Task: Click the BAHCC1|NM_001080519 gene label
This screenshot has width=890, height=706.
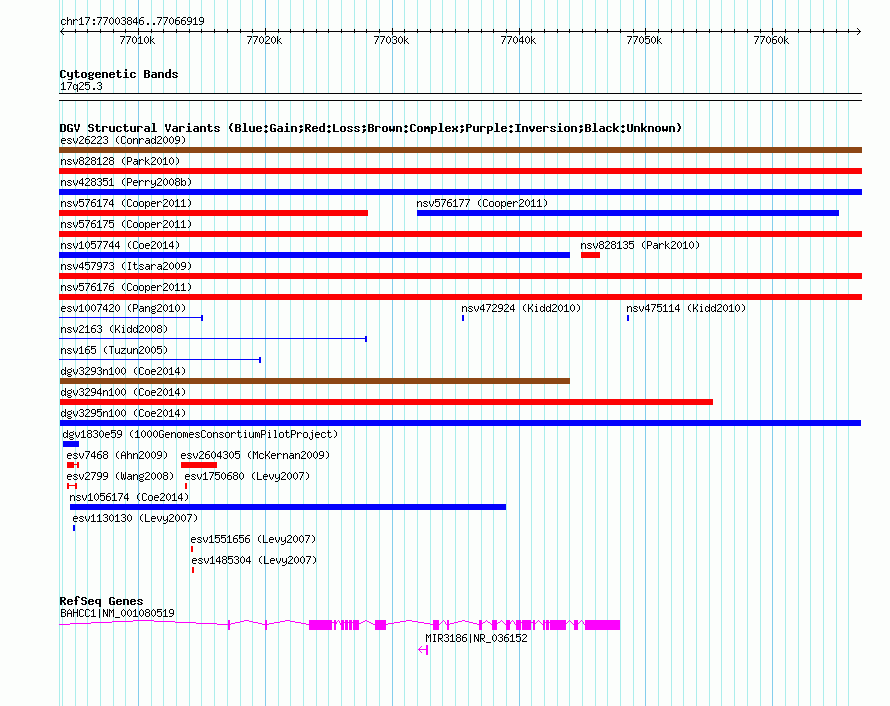Action: 117,613
